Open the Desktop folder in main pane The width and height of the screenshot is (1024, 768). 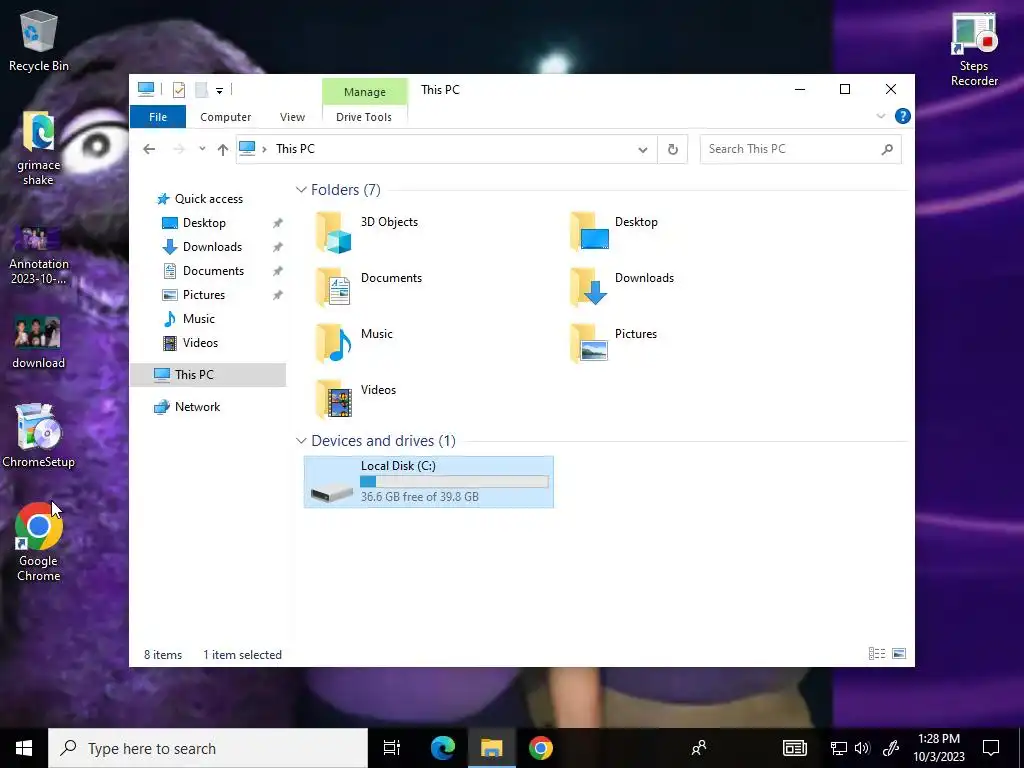point(614,232)
